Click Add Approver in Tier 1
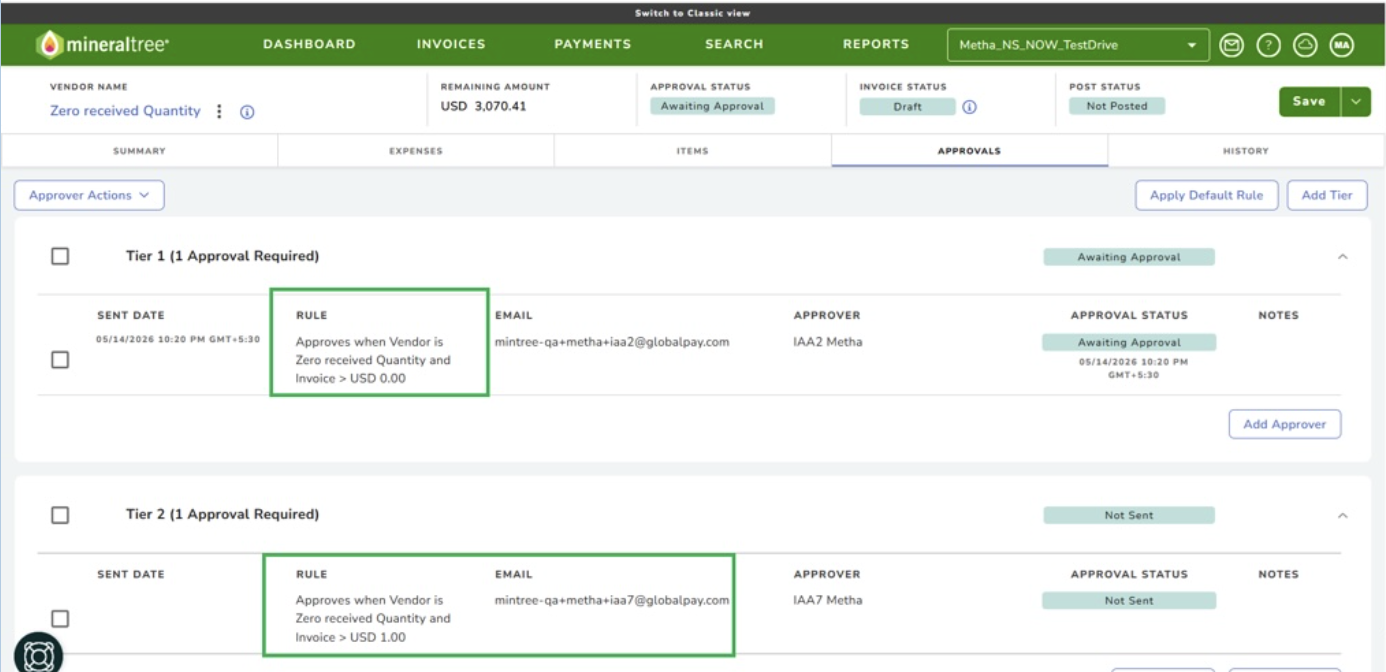The image size is (1386, 672). [x=1285, y=424]
